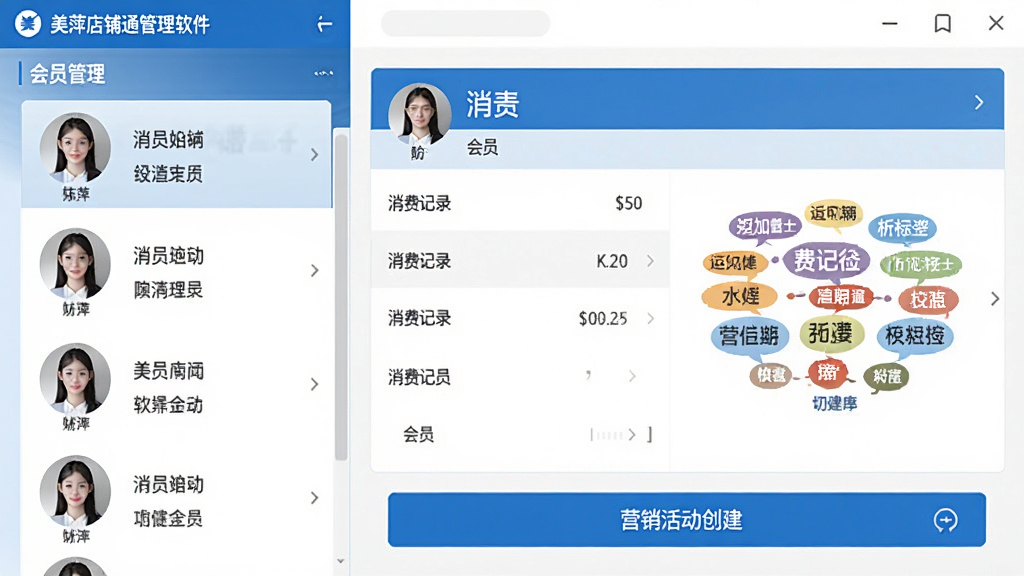The height and width of the screenshot is (576, 1024).
Task: Click the $00.25 amount value
Action: click(603, 319)
